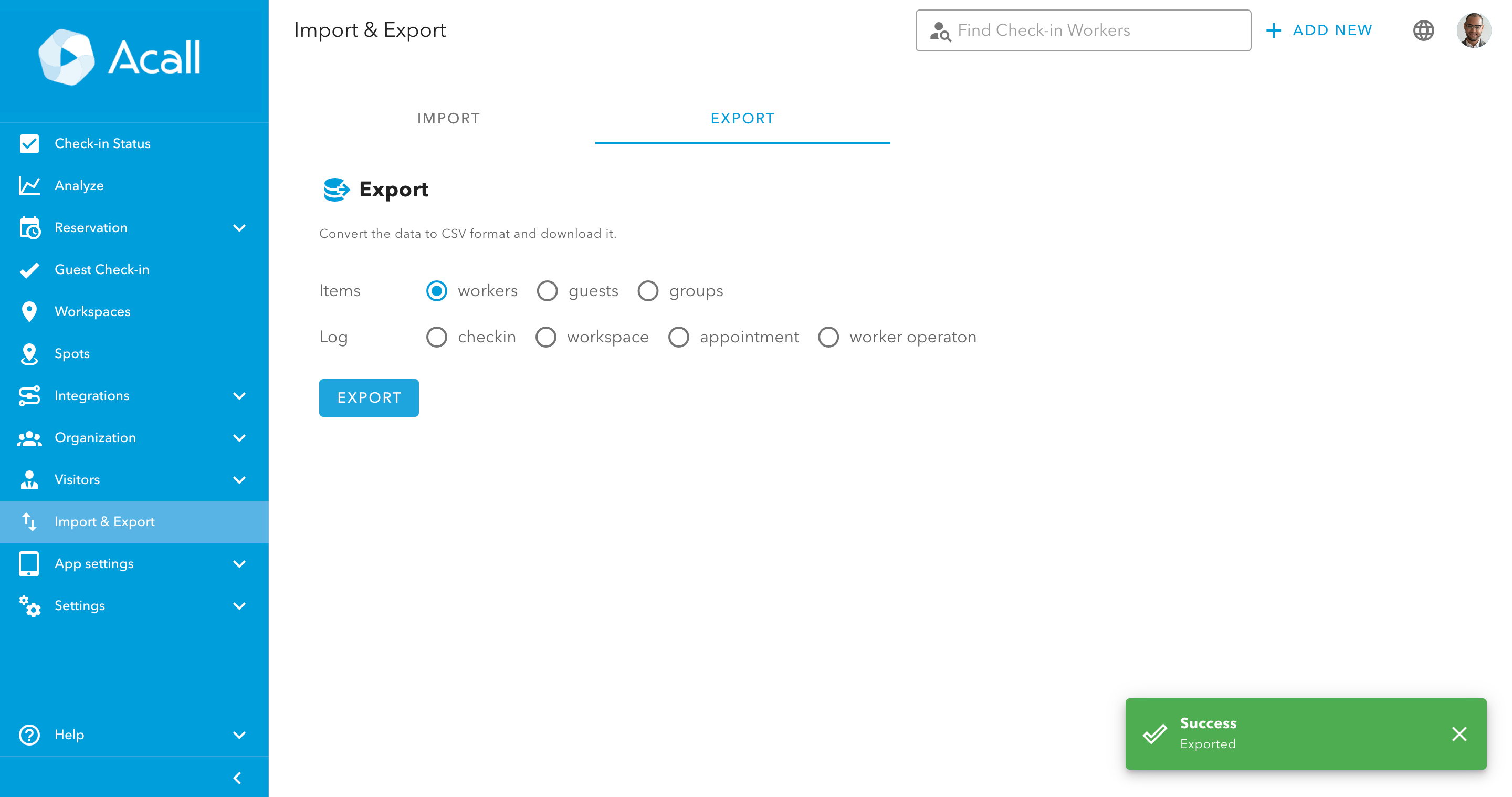Click the Find Check-in Workers search field
The height and width of the screenshot is (797, 1512).
click(x=1083, y=30)
